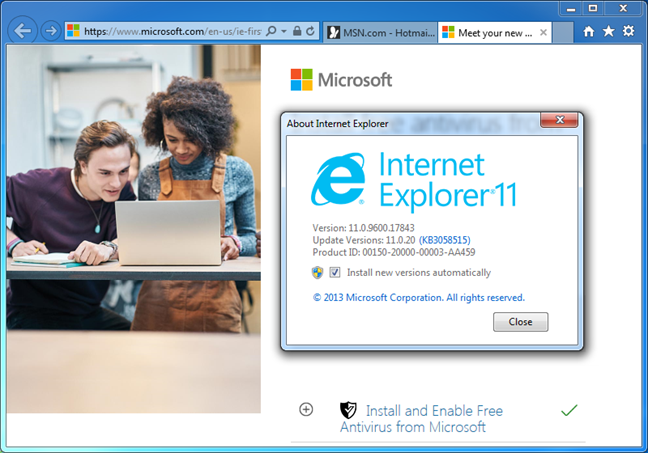Click the Microsoft favicon in the address bar
Screen dimensions: 648x453
(73, 31)
